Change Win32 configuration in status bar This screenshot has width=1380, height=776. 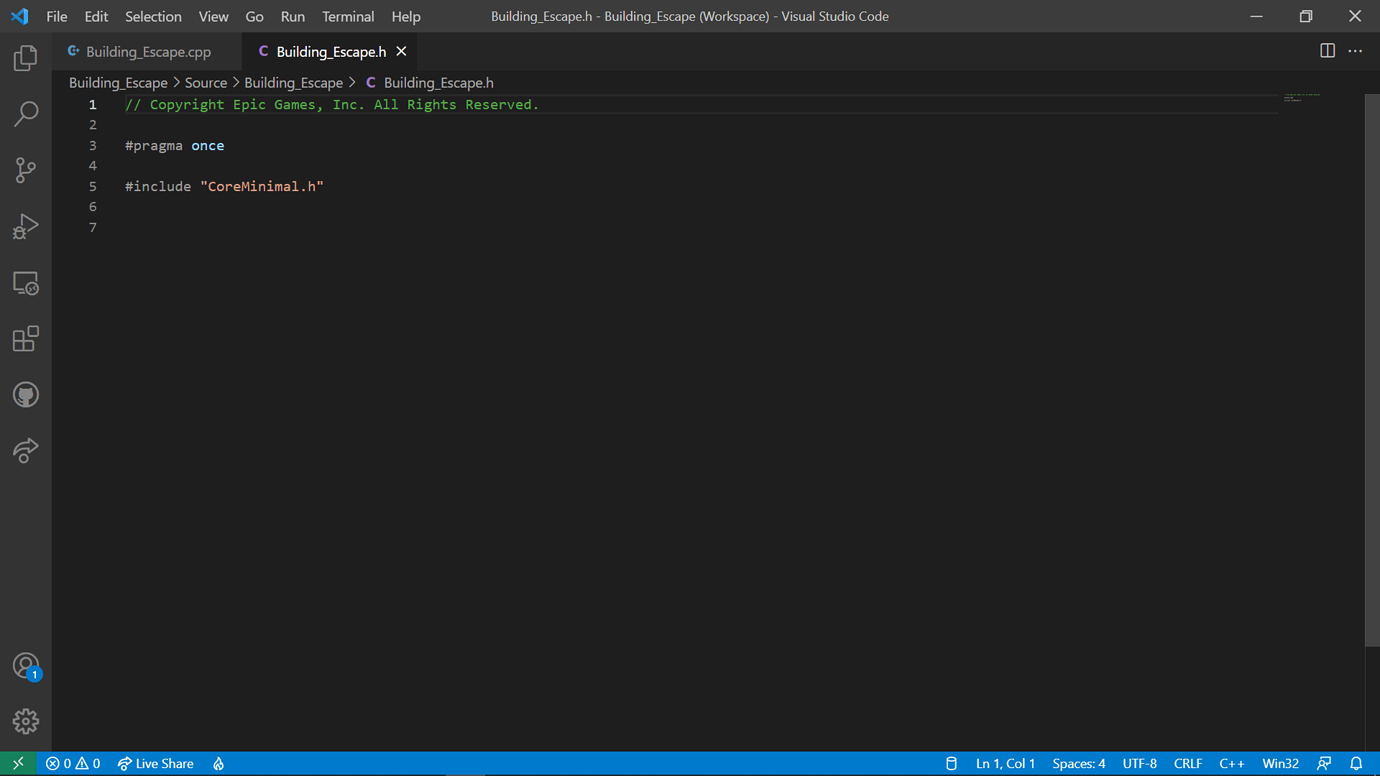coord(1280,763)
